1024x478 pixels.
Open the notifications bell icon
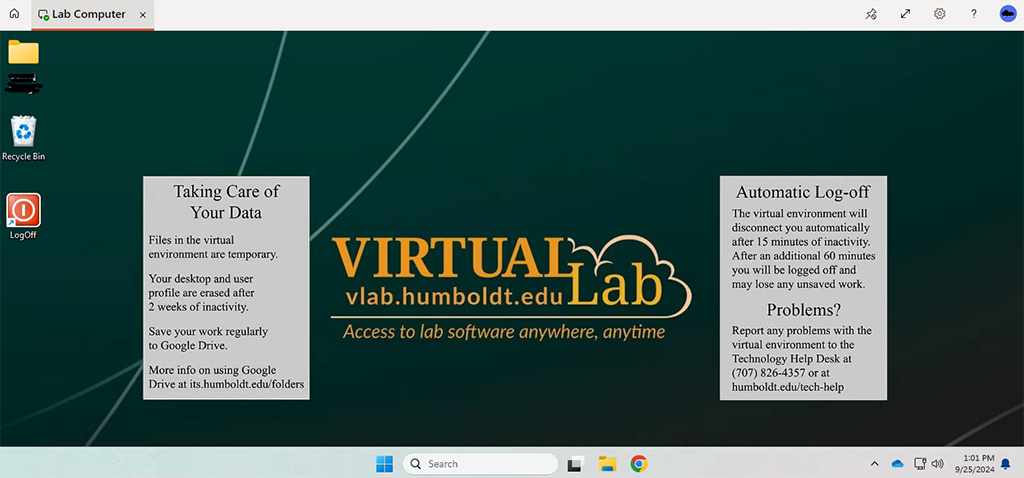click(x=1006, y=464)
